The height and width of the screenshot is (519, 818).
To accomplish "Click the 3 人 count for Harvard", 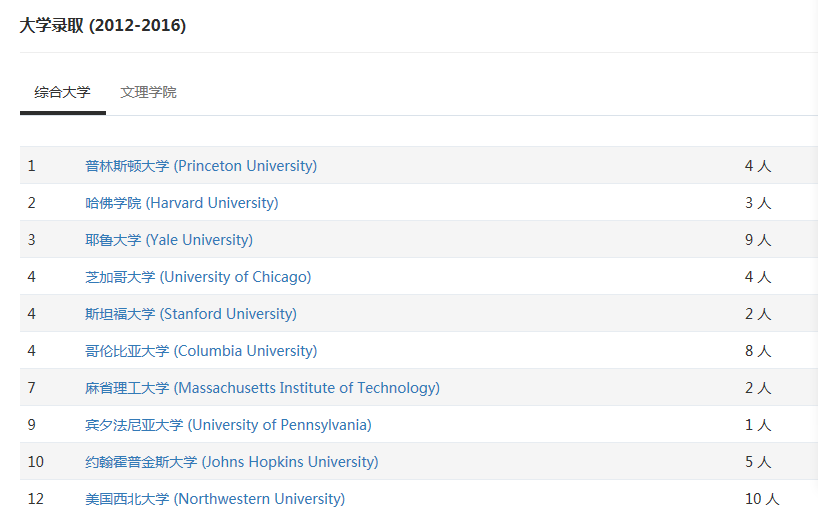I will click(758, 203).
